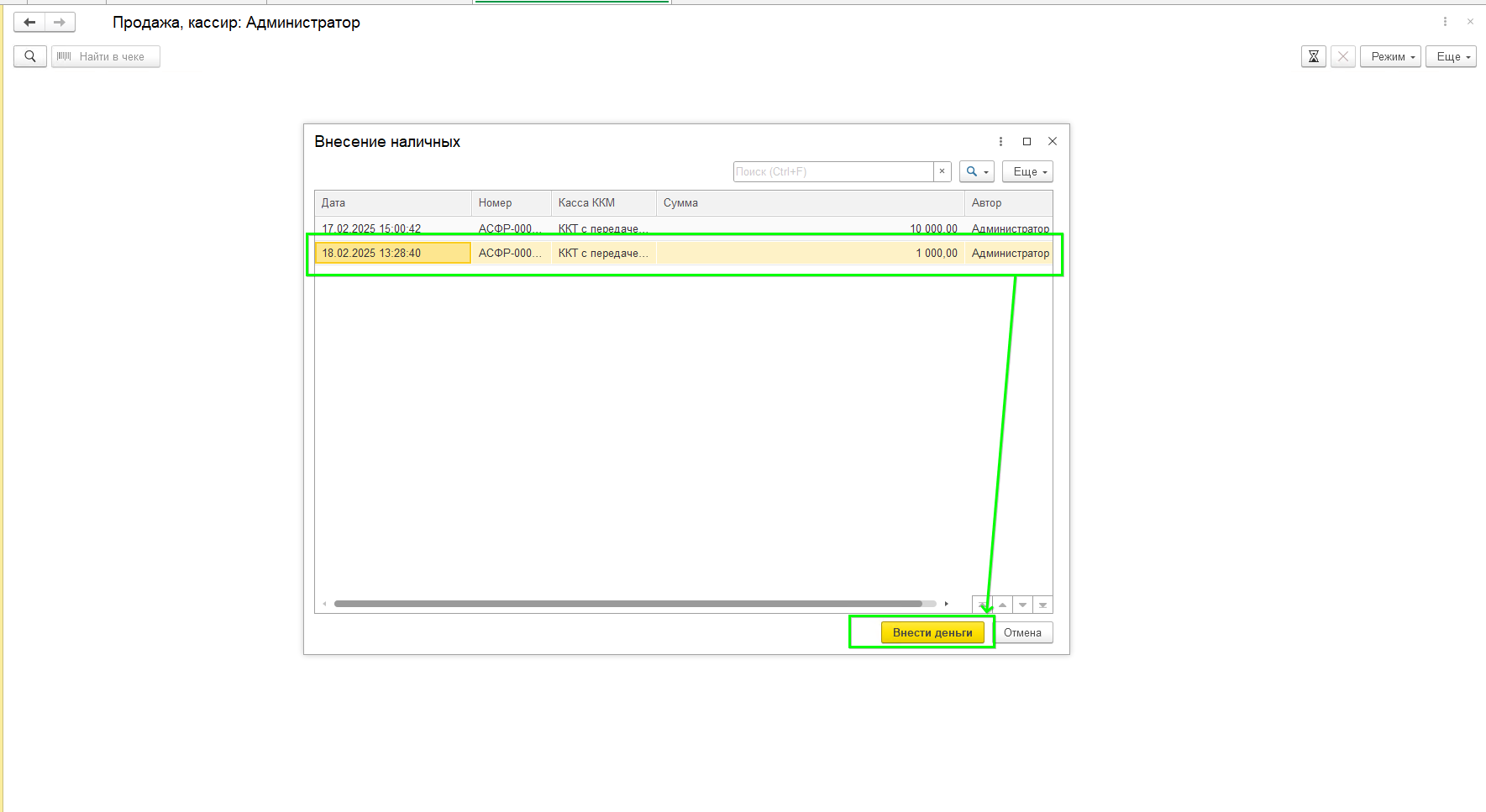Open the main window's three-dot menu
This screenshot has width=1486, height=812.
(1445, 22)
